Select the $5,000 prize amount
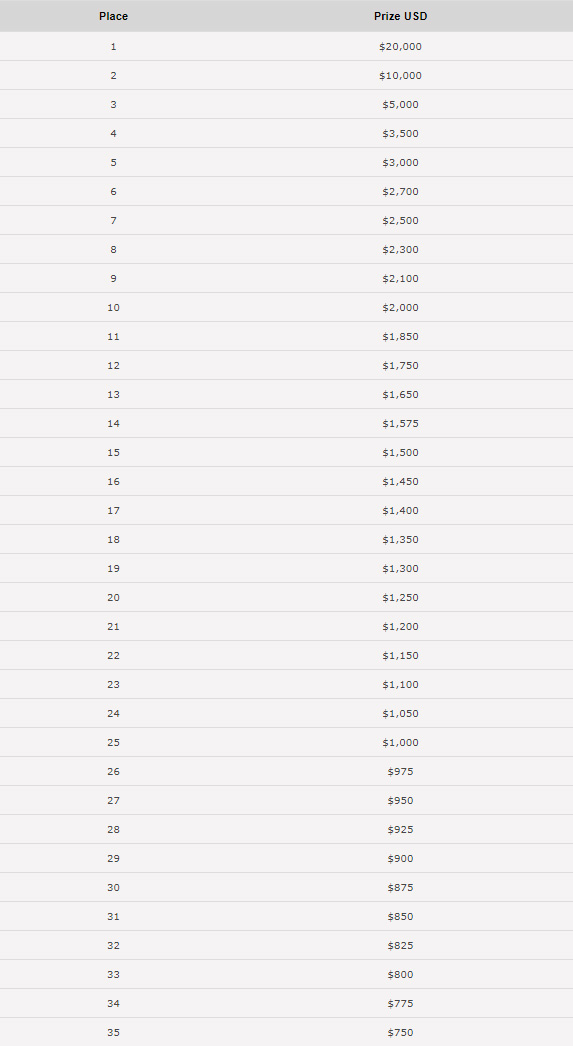The height and width of the screenshot is (1046, 573). (400, 105)
